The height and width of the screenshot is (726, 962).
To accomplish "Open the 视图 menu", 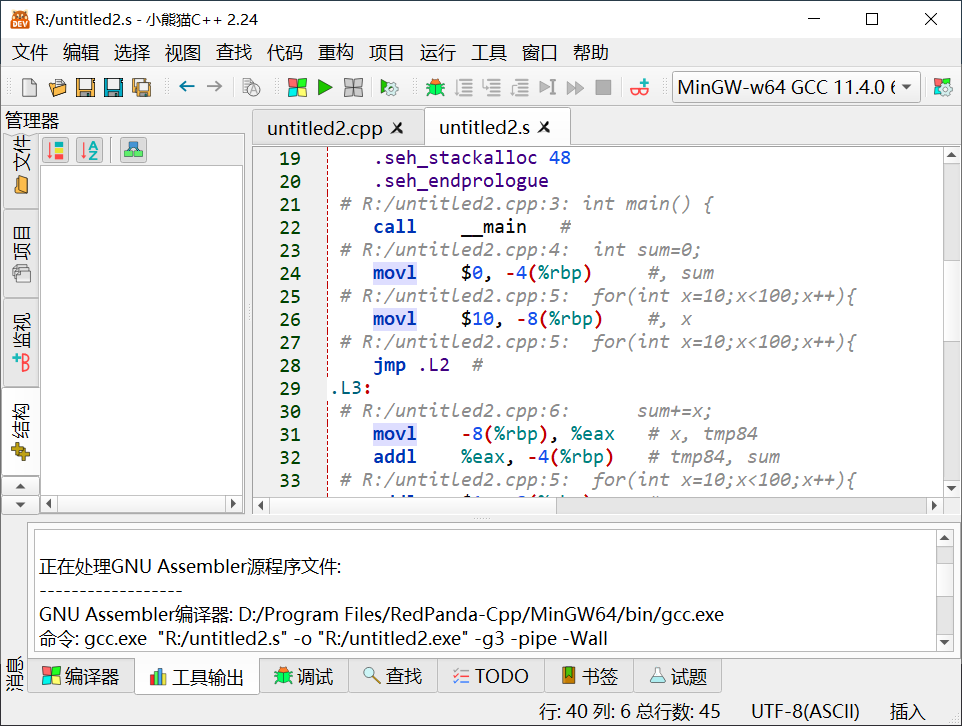I will pos(183,53).
